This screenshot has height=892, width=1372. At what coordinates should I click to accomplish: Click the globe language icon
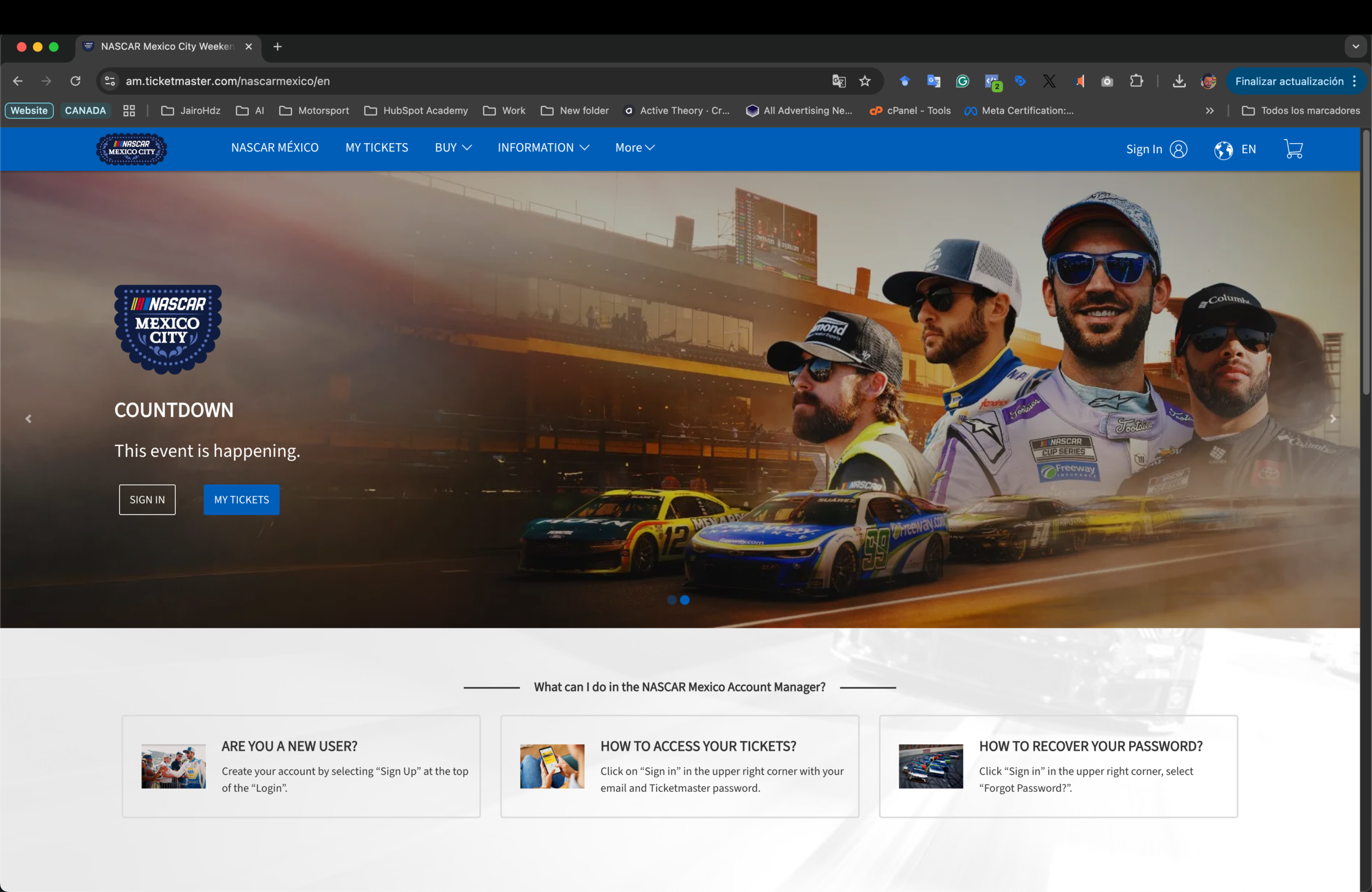coord(1223,150)
